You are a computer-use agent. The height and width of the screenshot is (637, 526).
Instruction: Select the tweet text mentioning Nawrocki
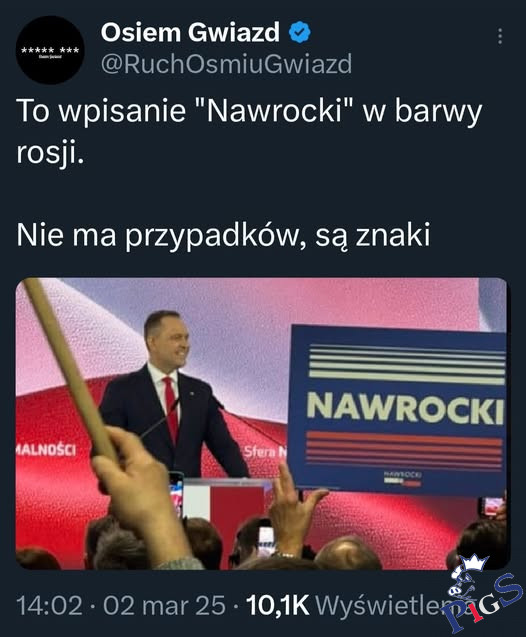coord(249,131)
